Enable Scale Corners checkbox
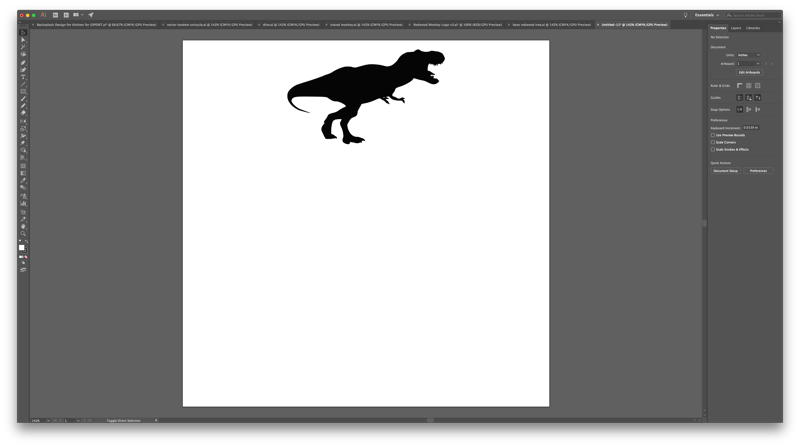800x447 pixels. click(x=713, y=142)
